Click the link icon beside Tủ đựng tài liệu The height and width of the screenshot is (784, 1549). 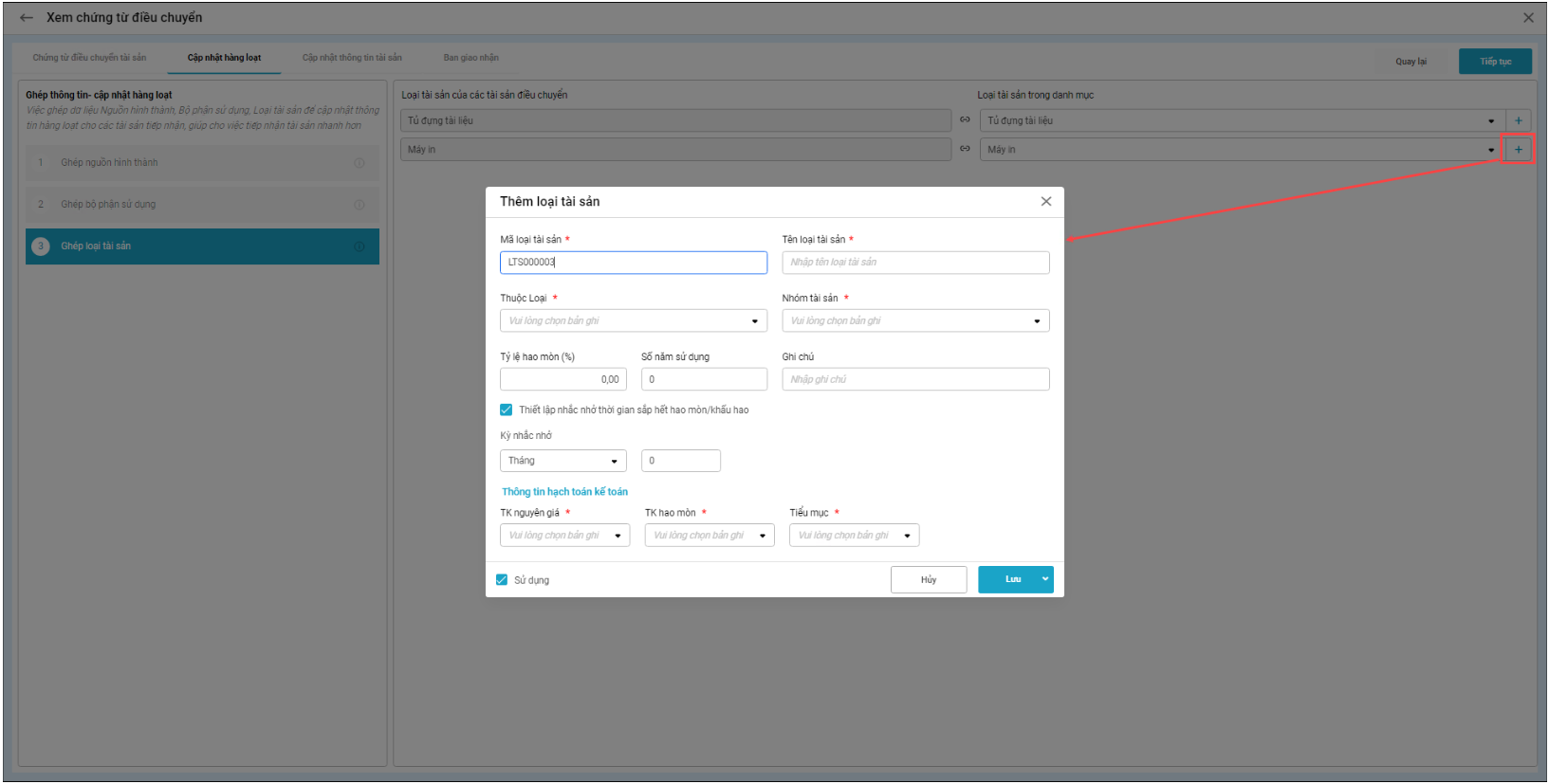[965, 119]
